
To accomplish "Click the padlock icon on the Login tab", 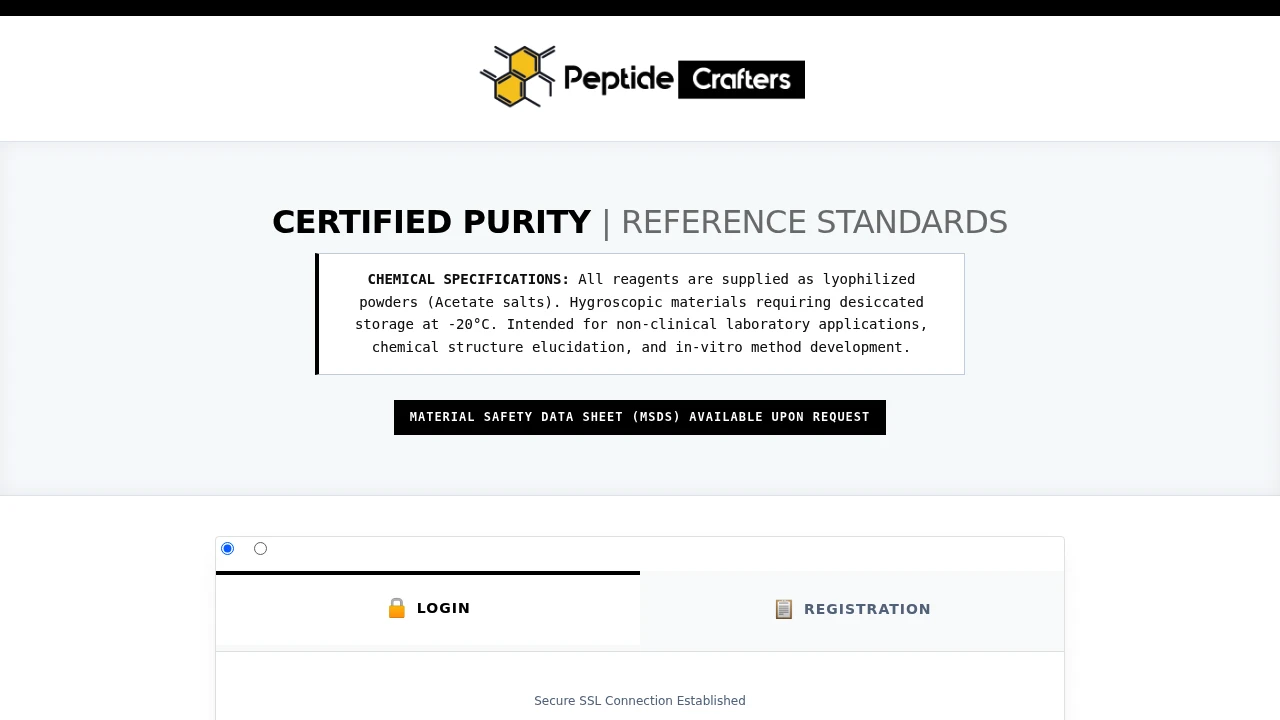I will [x=396, y=608].
